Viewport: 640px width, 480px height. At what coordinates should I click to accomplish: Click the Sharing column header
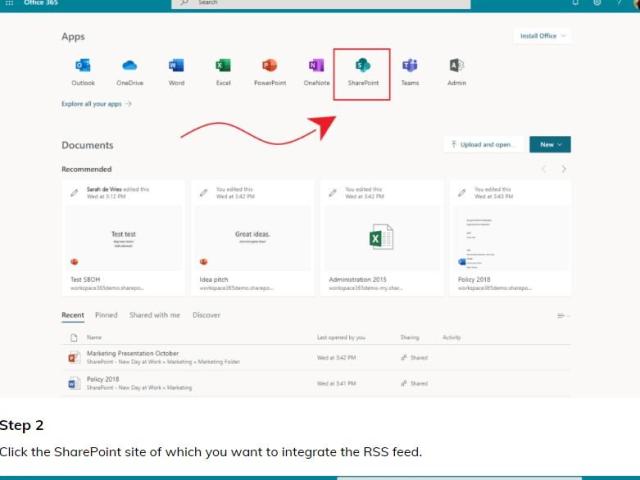(x=410, y=338)
